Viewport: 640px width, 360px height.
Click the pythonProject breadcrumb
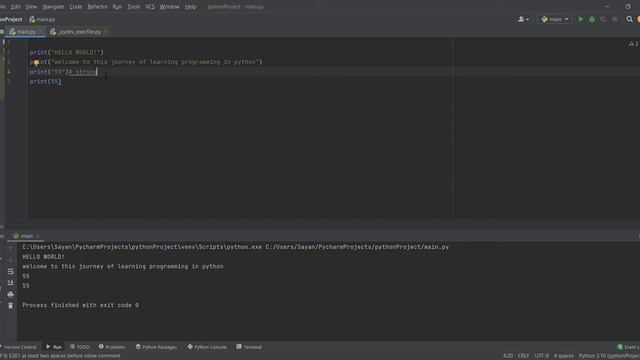tap(11, 19)
